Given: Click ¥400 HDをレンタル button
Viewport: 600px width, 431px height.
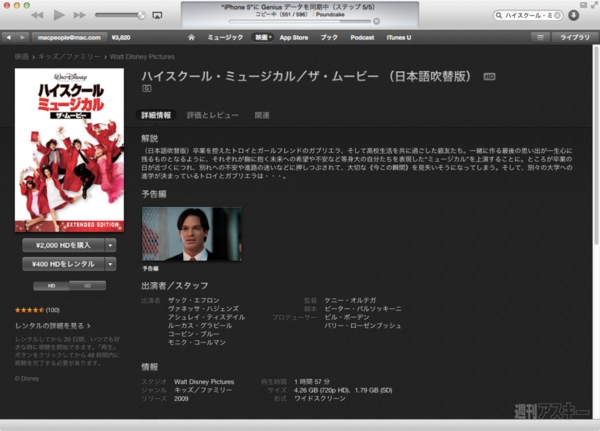Looking at the screenshot, I should [x=63, y=264].
